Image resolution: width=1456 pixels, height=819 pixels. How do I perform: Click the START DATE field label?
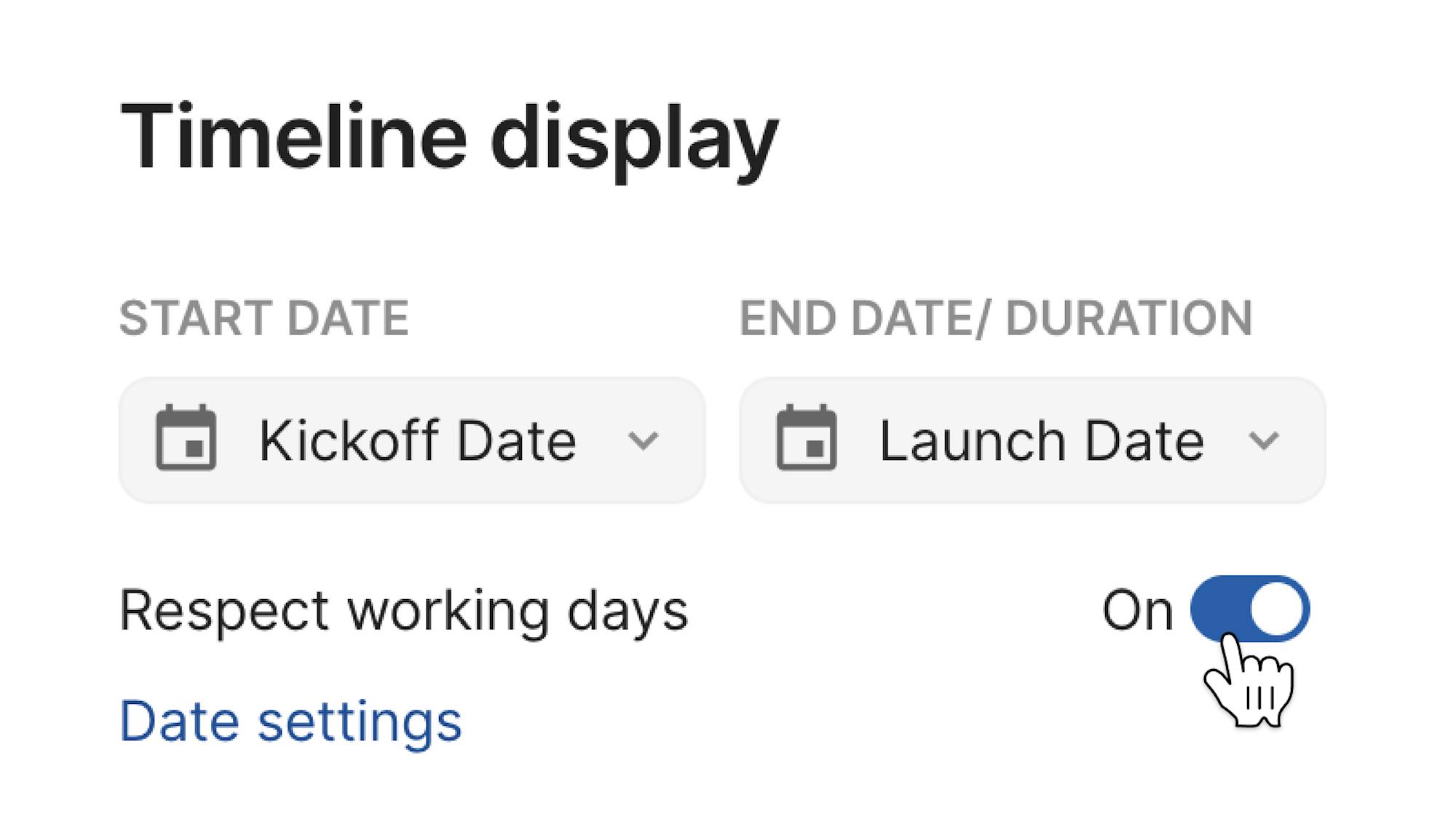(x=264, y=318)
